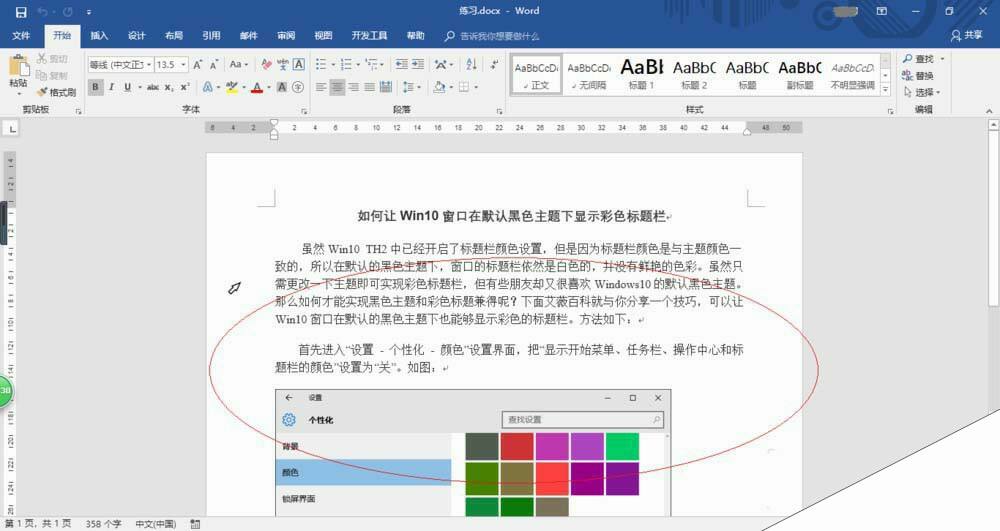Apply the 无间隔 no-spacing style

point(589,74)
